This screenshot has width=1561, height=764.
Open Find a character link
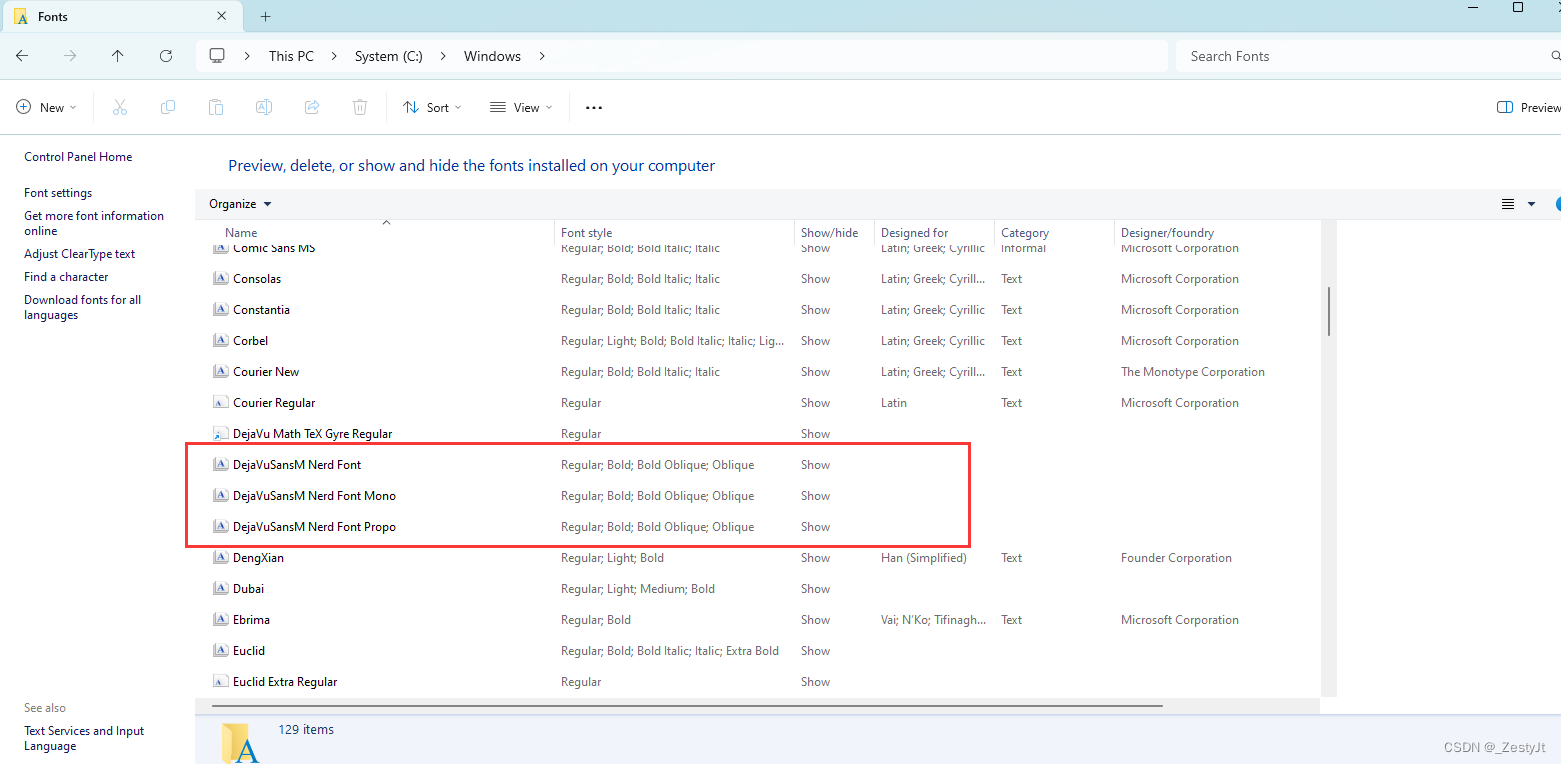[x=66, y=277]
